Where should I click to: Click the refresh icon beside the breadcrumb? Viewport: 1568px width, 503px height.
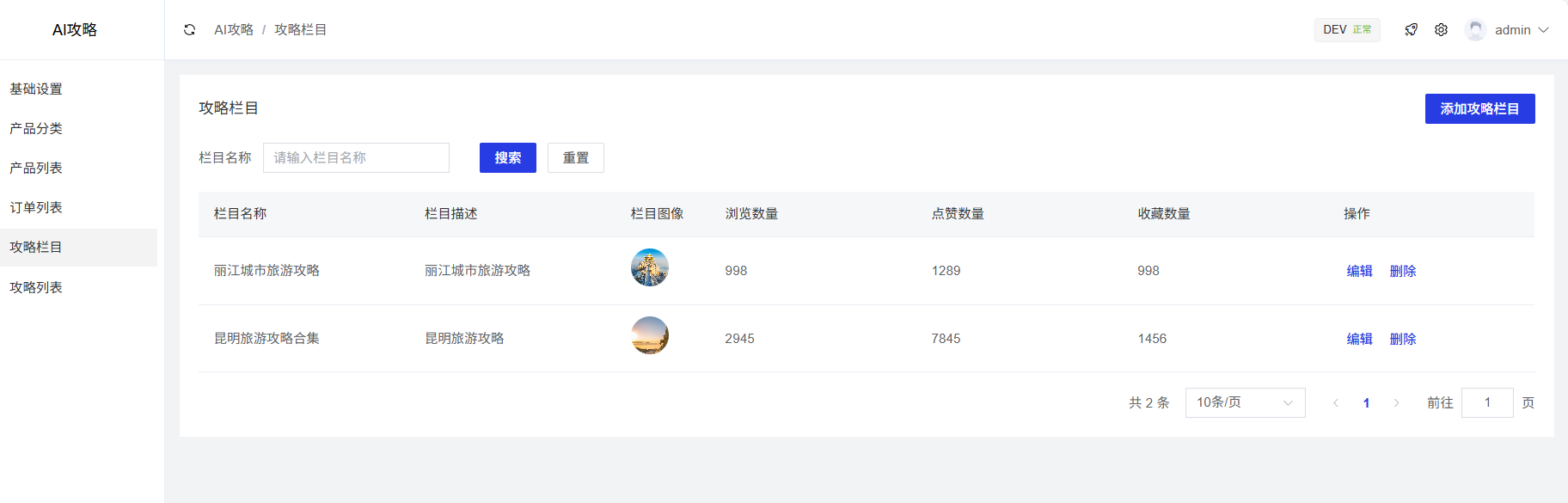click(x=189, y=30)
